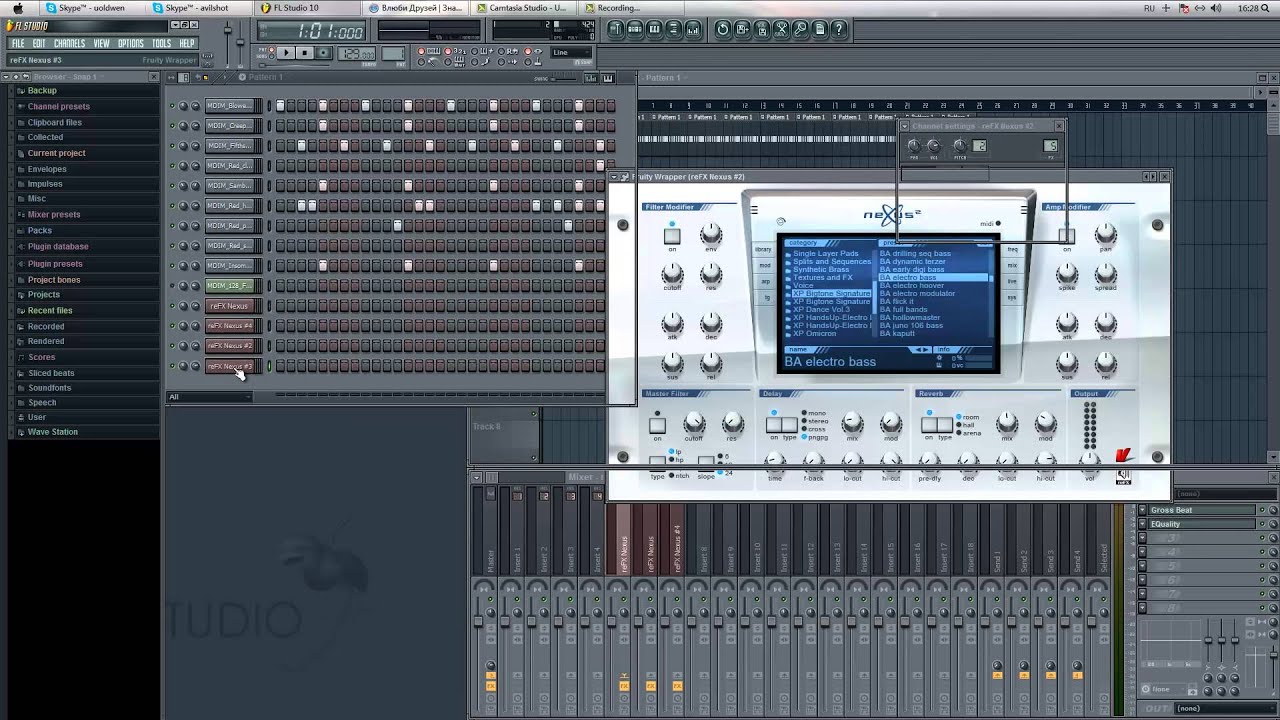Expand the Sliced beats folder
Image resolution: width=1280 pixels, height=720 pixels.
click(x=51, y=373)
